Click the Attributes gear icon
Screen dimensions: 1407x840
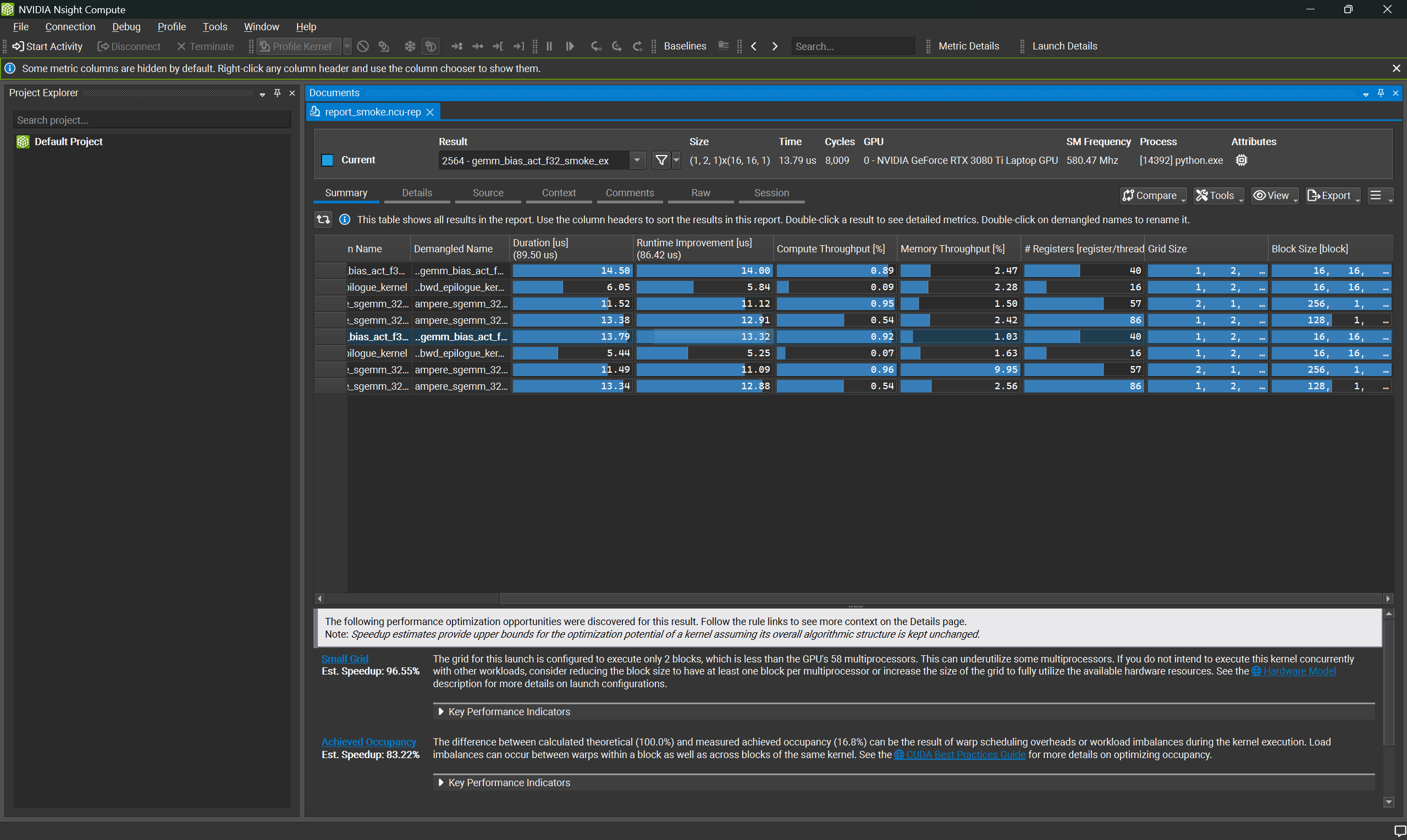pos(1240,160)
